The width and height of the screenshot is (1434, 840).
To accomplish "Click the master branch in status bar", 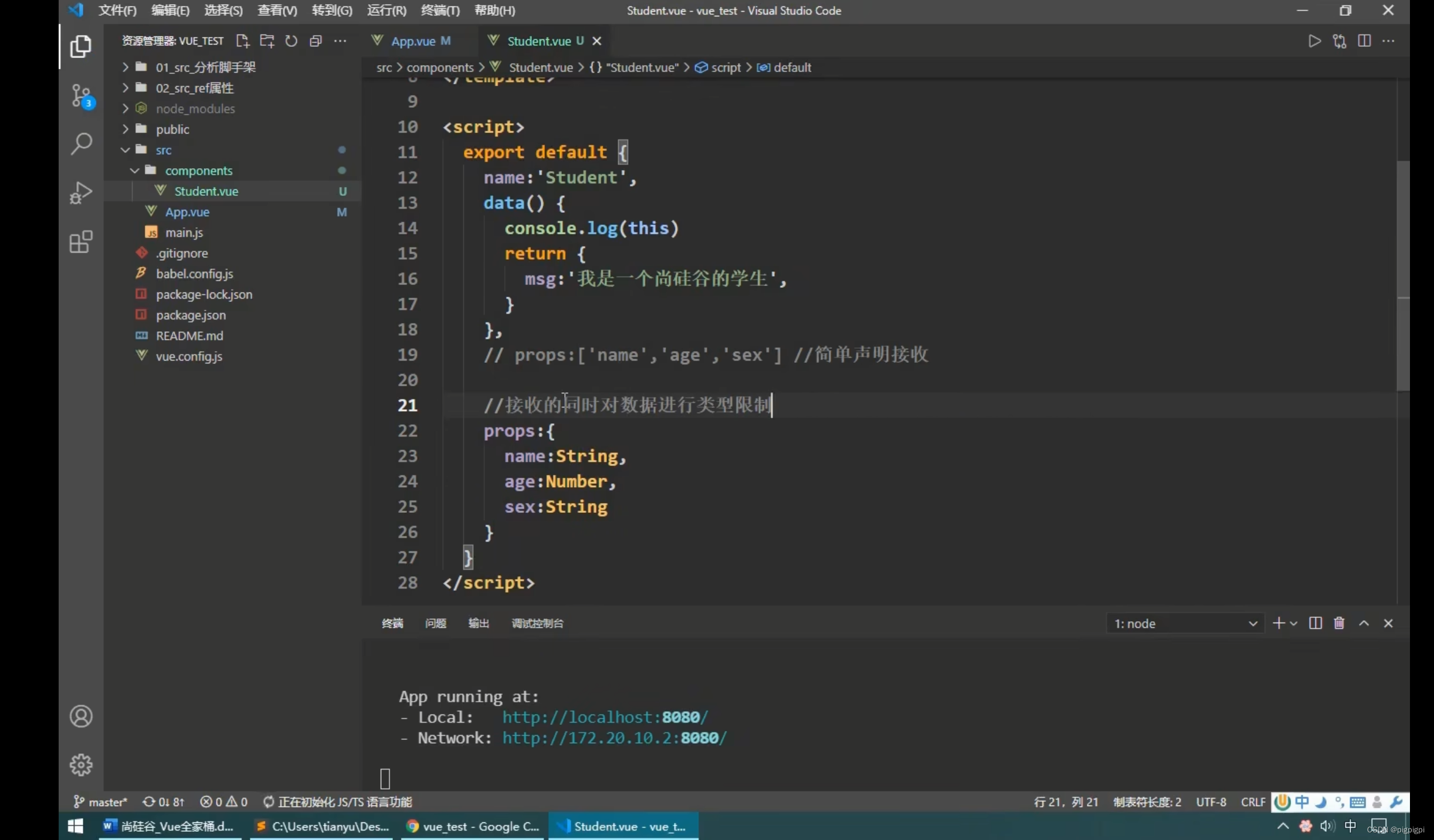I will (x=100, y=801).
